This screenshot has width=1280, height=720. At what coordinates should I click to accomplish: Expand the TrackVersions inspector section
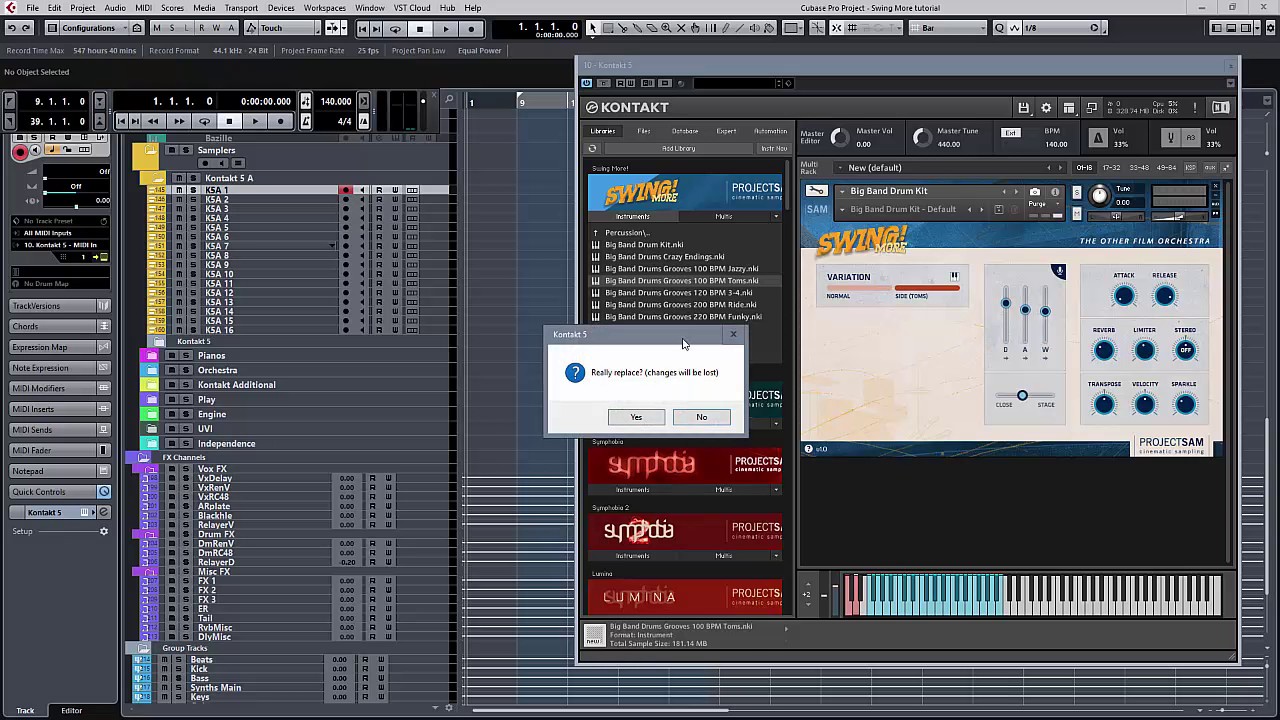tap(60, 306)
